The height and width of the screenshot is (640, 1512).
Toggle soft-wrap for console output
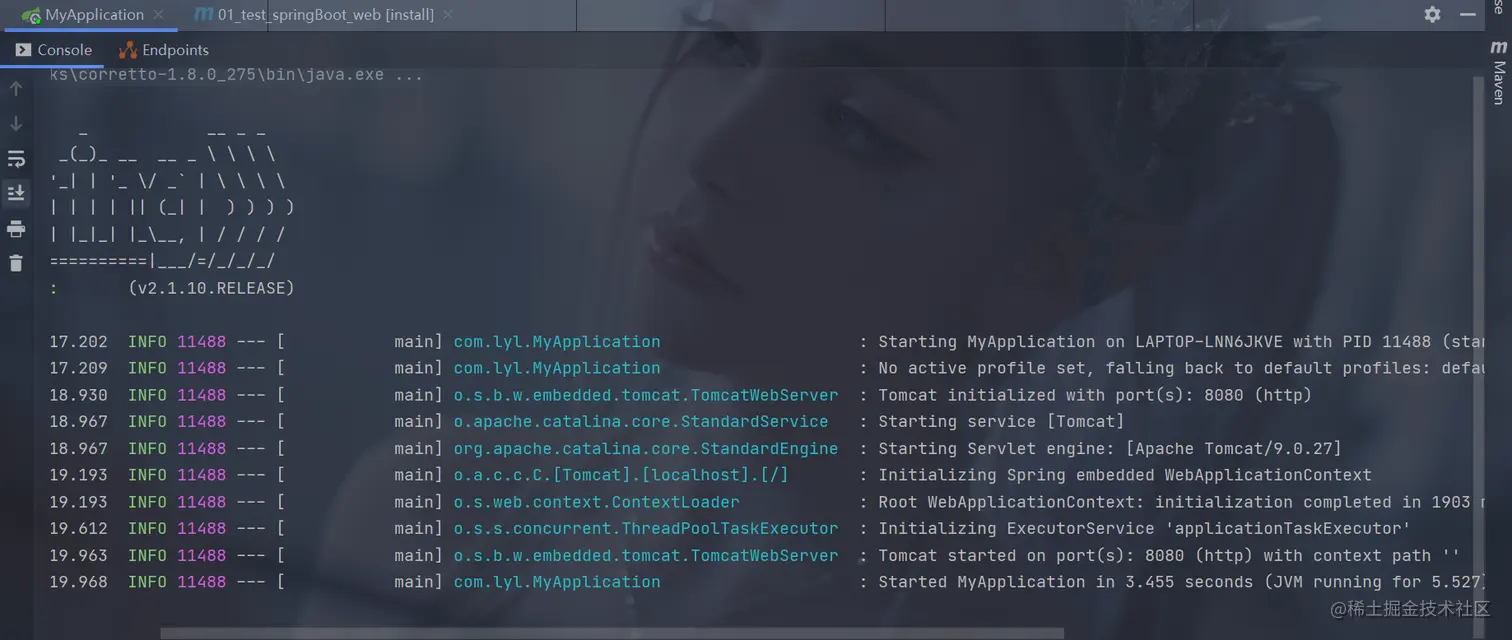click(16, 159)
